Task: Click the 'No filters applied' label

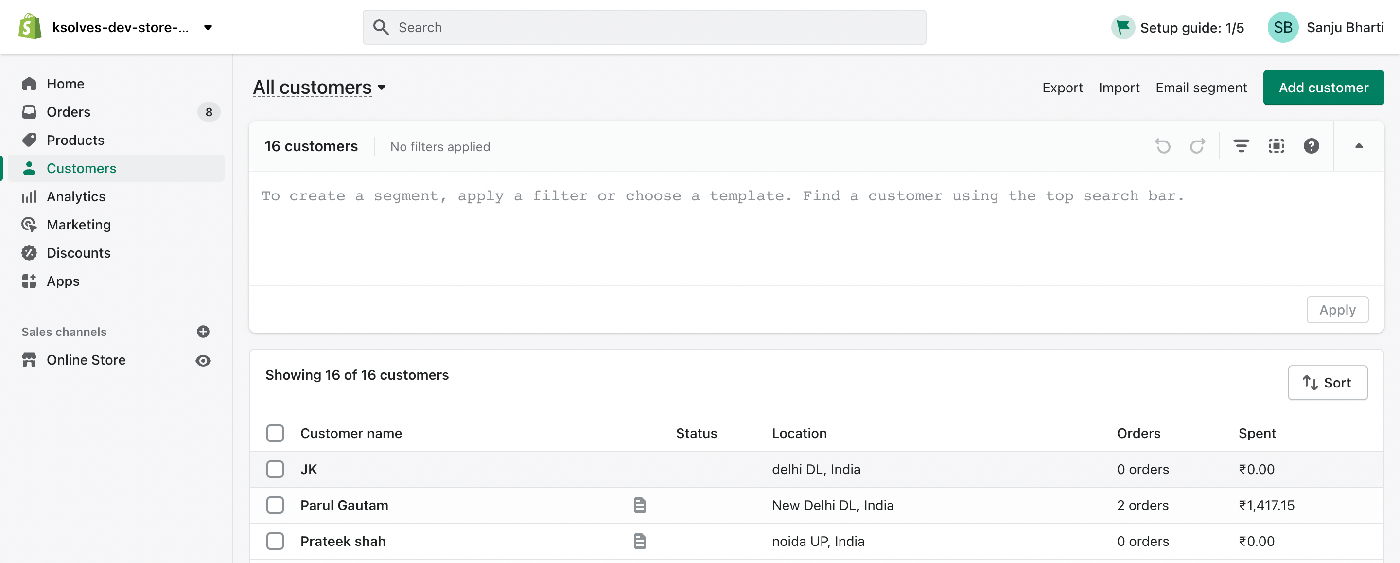Action: [x=440, y=146]
